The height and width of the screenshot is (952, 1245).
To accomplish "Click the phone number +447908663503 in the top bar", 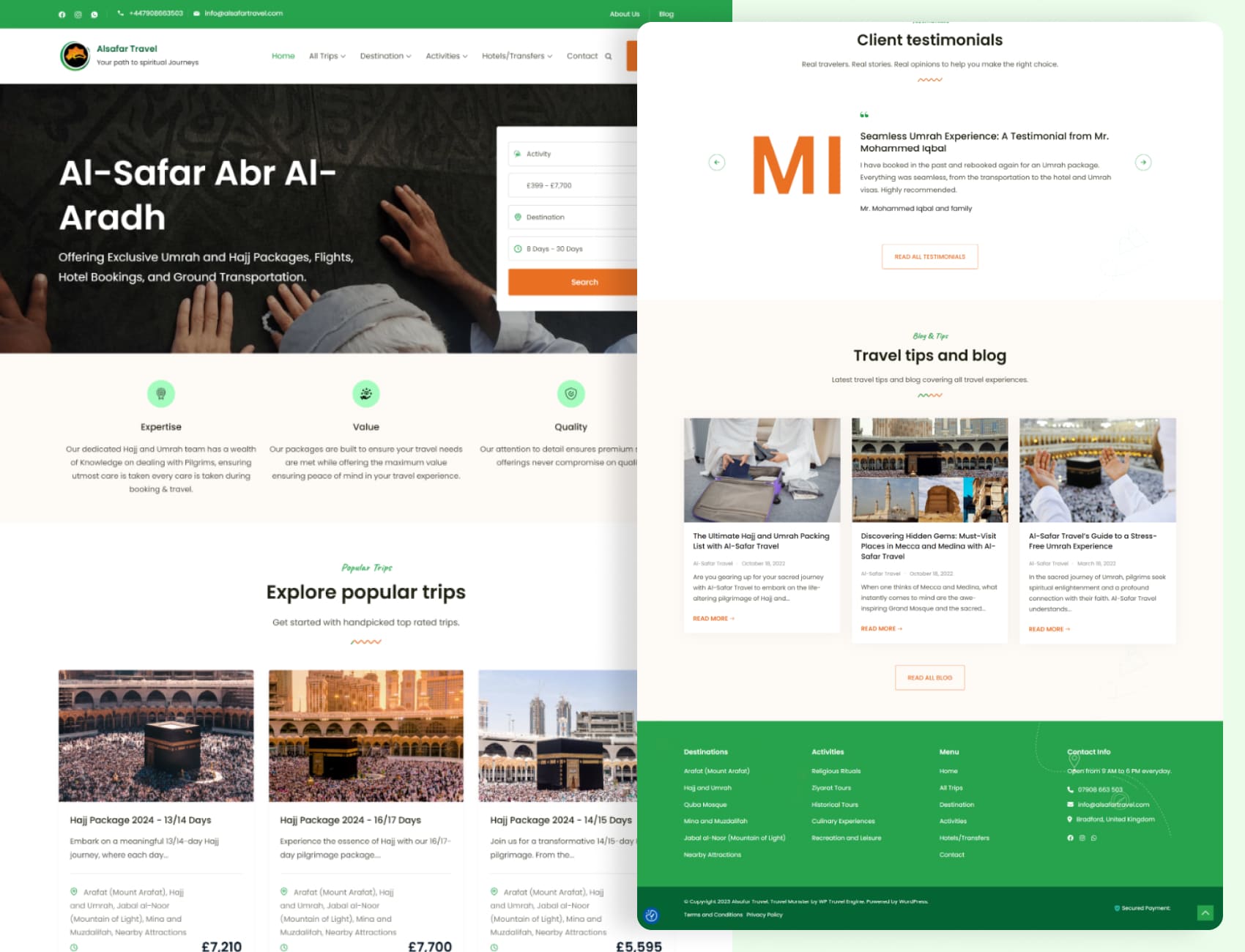I will tap(156, 13).
